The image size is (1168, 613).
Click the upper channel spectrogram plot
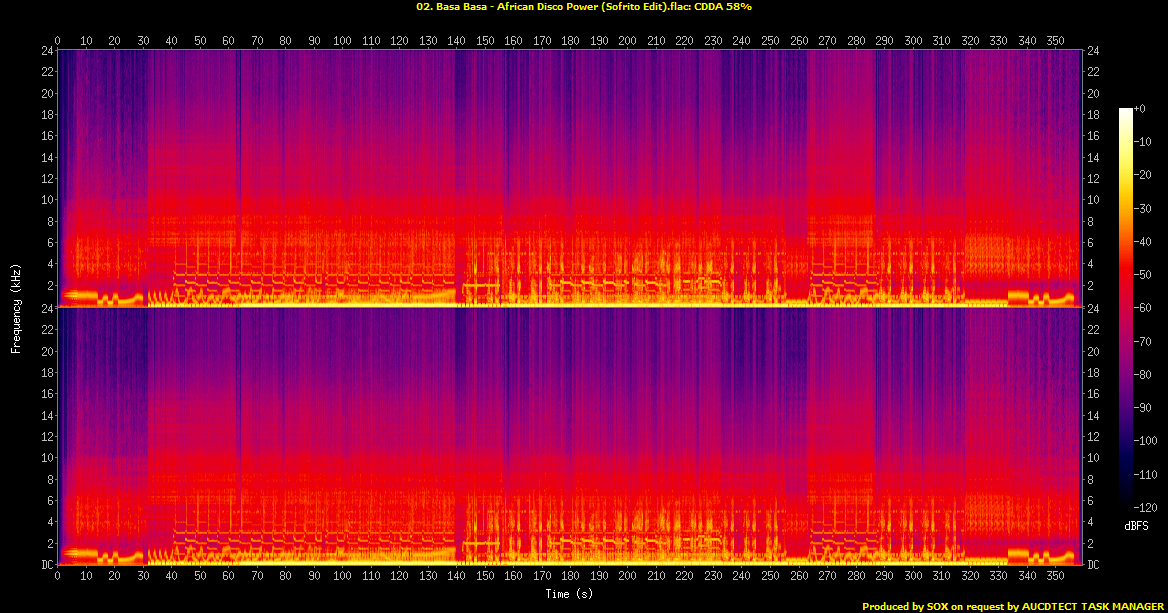pyautogui.click(x=569, y=178)
